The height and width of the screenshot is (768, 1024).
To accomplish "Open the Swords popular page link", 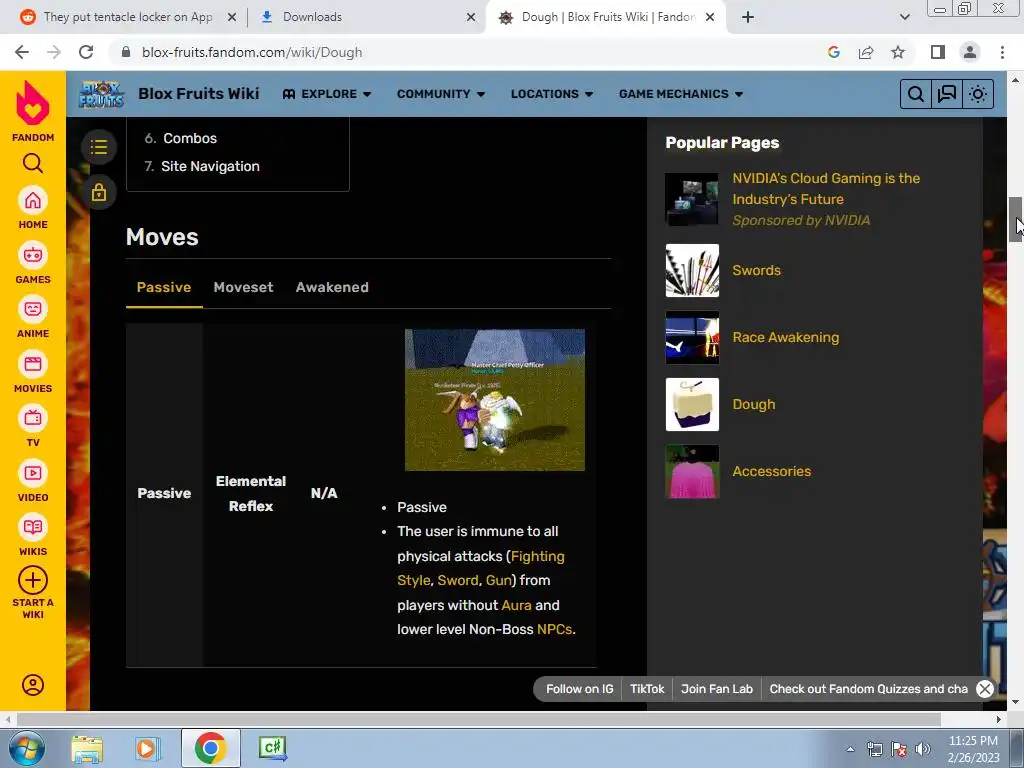I will 756,270.
